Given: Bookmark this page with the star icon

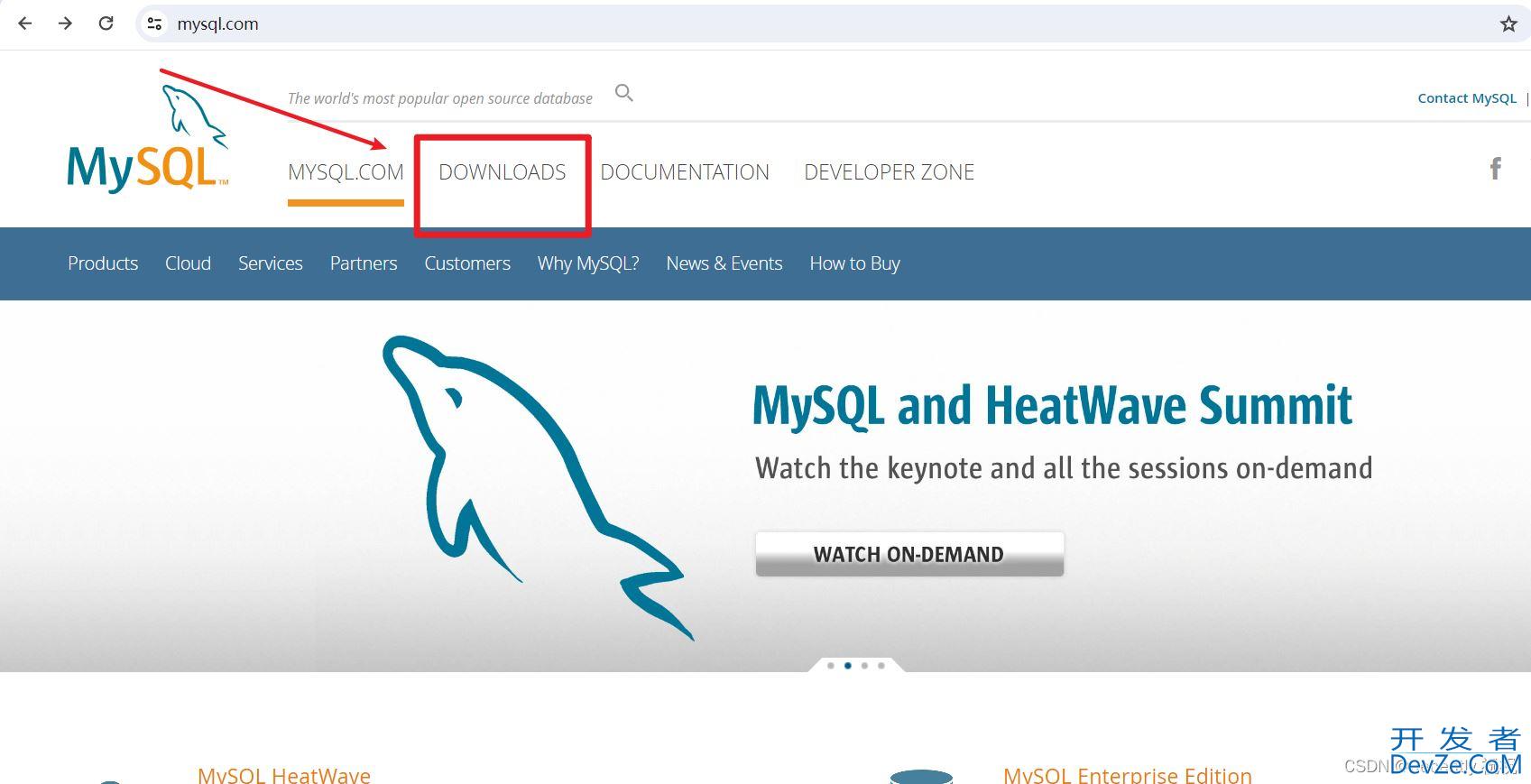Looking at the screenshot, I should point(1508,23).
